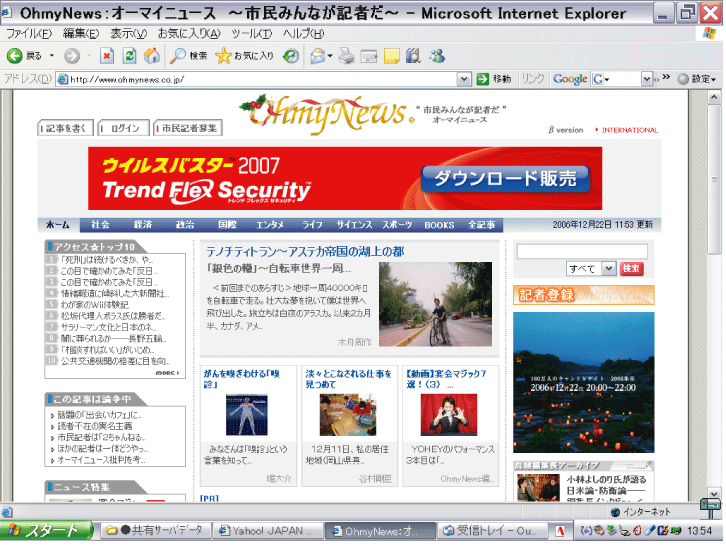Image resolution: width=726 pixels, height=546 pixels.
Task: Switch to 受信トレイ Outlook taskbar window
Action: pos(492,531)
